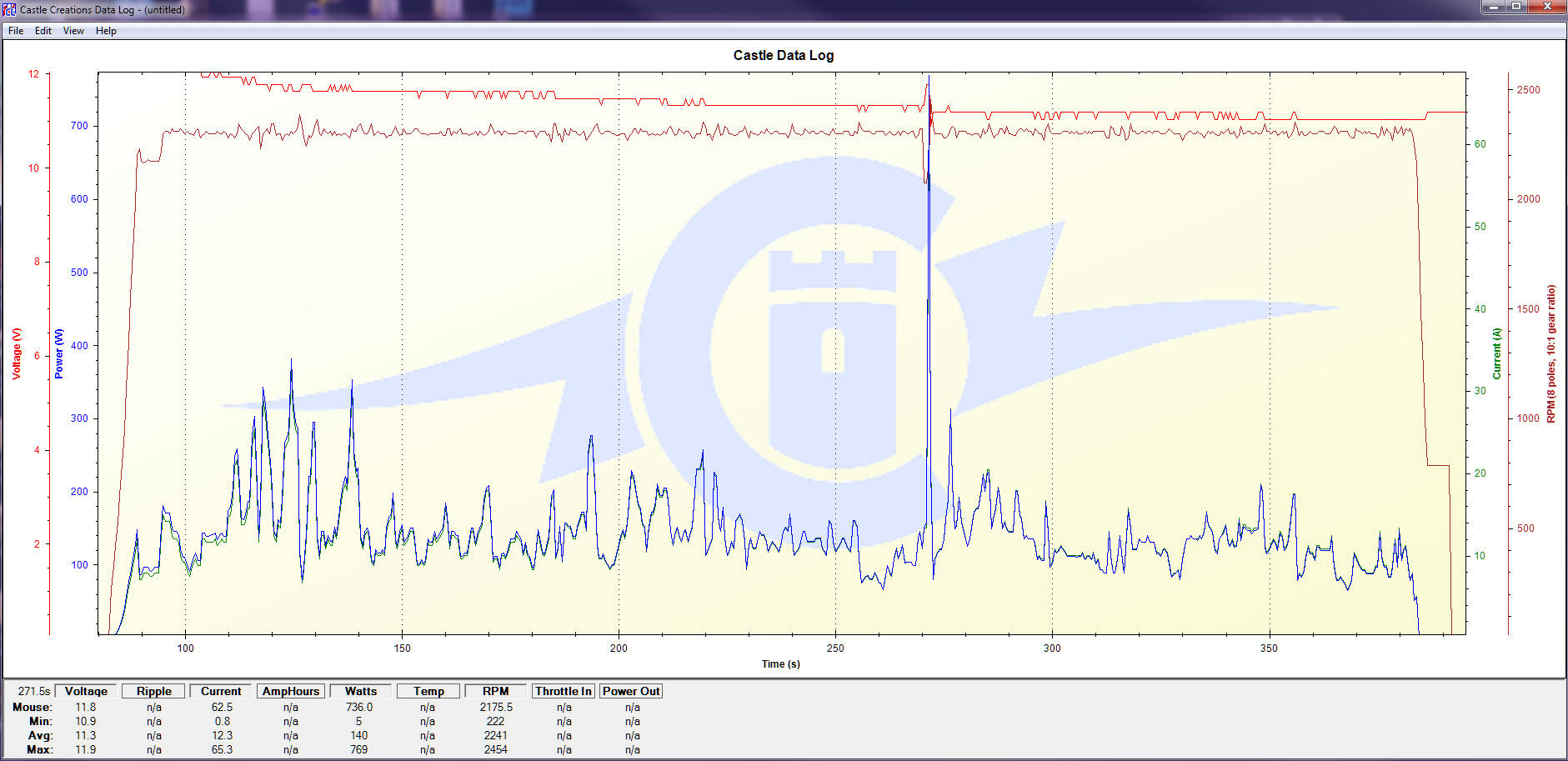This screenshot has height=761, width=1568.
Task: Click the 350 tick on time axis
Action: pyautogui.click(x=1269, y=648)
